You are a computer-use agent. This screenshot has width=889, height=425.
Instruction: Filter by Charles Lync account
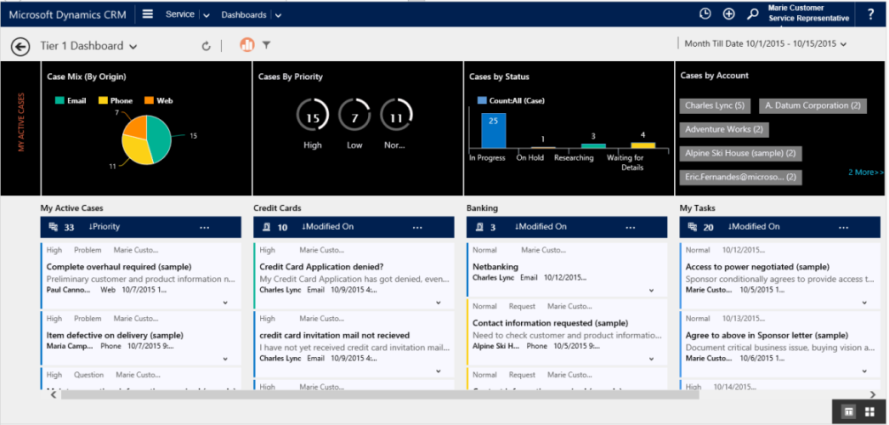tap(713, 105)
